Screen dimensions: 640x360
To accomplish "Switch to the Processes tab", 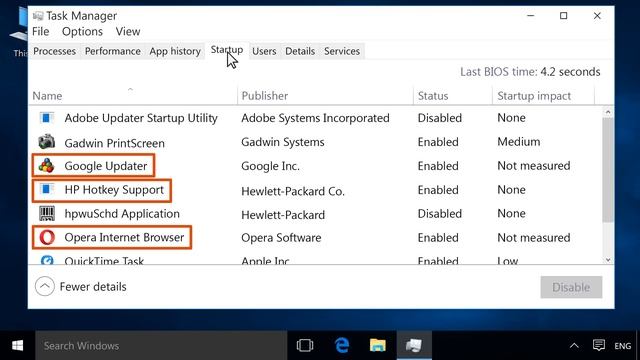I will point(54,51).
